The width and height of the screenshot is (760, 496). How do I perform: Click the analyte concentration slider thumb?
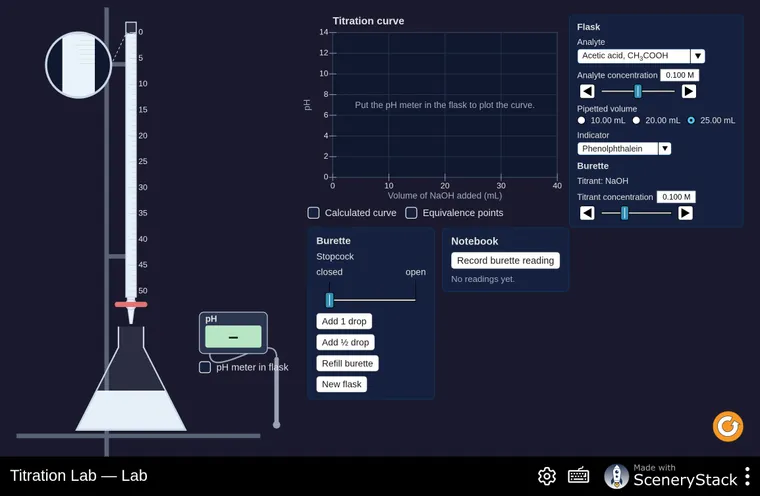tap(638, 91)
